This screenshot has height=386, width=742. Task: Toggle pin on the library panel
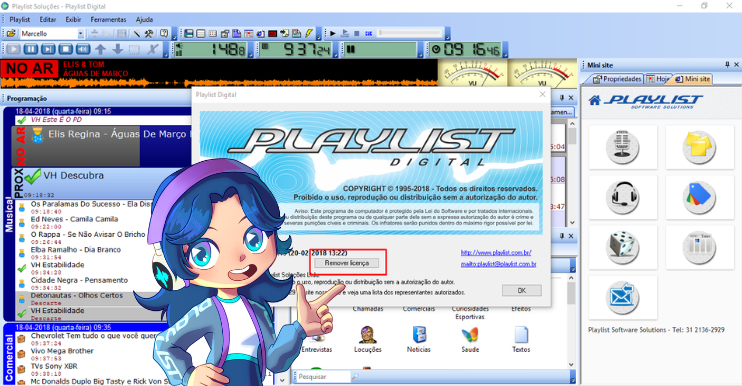pyautogui.click(x=562, y=236)
